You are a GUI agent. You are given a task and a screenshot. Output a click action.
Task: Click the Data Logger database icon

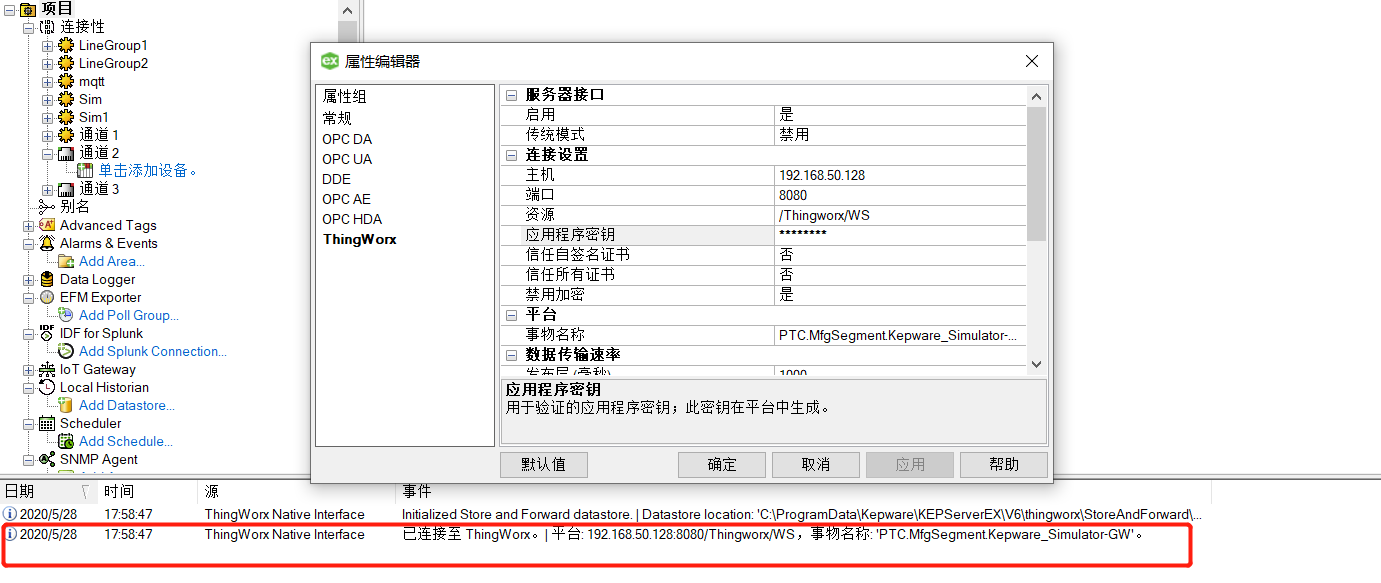(x=47, y=280)
